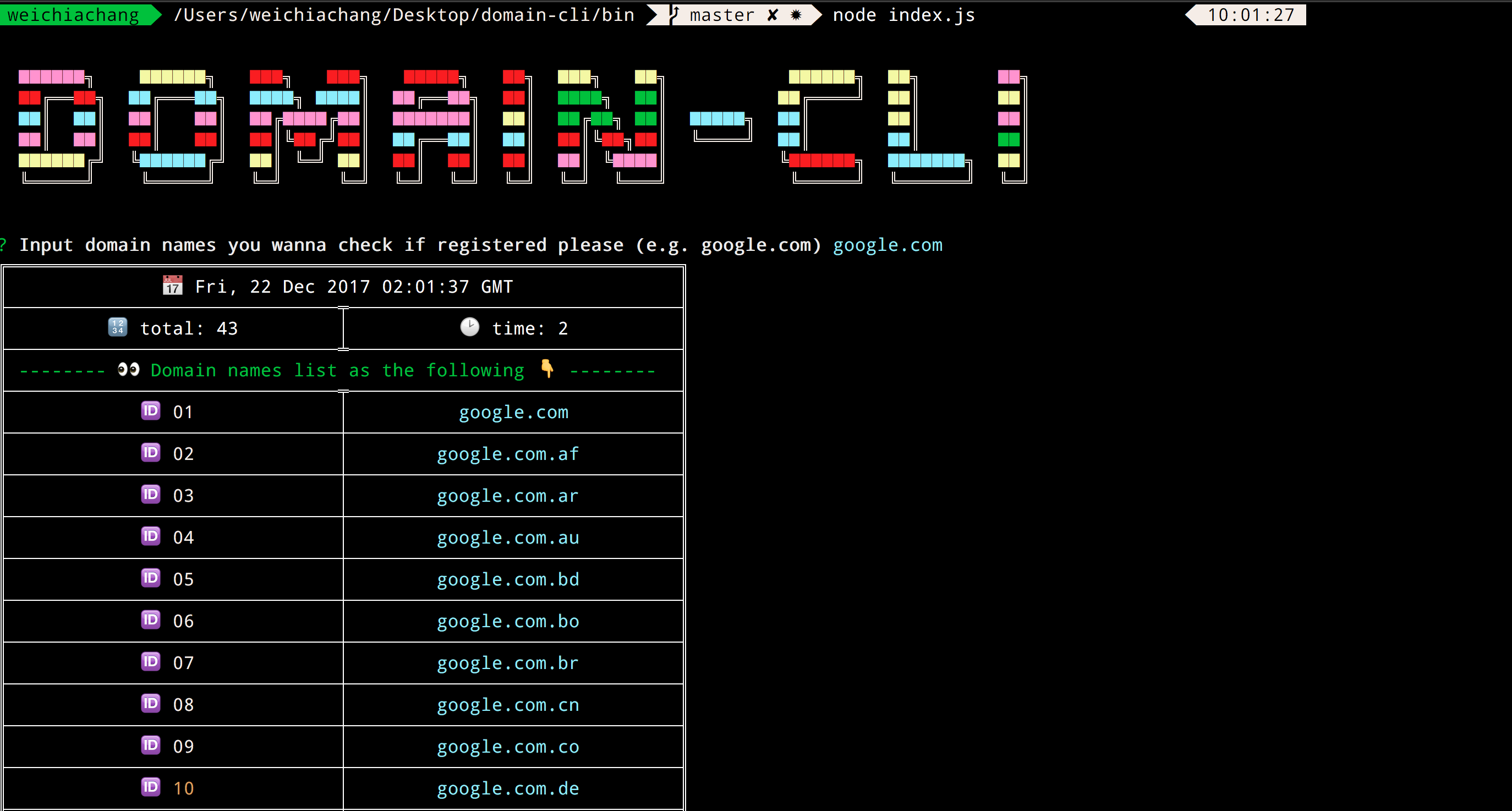Click the ID icon in row 02
Viewport: 1512px width, 811px height.
(151, 452)
